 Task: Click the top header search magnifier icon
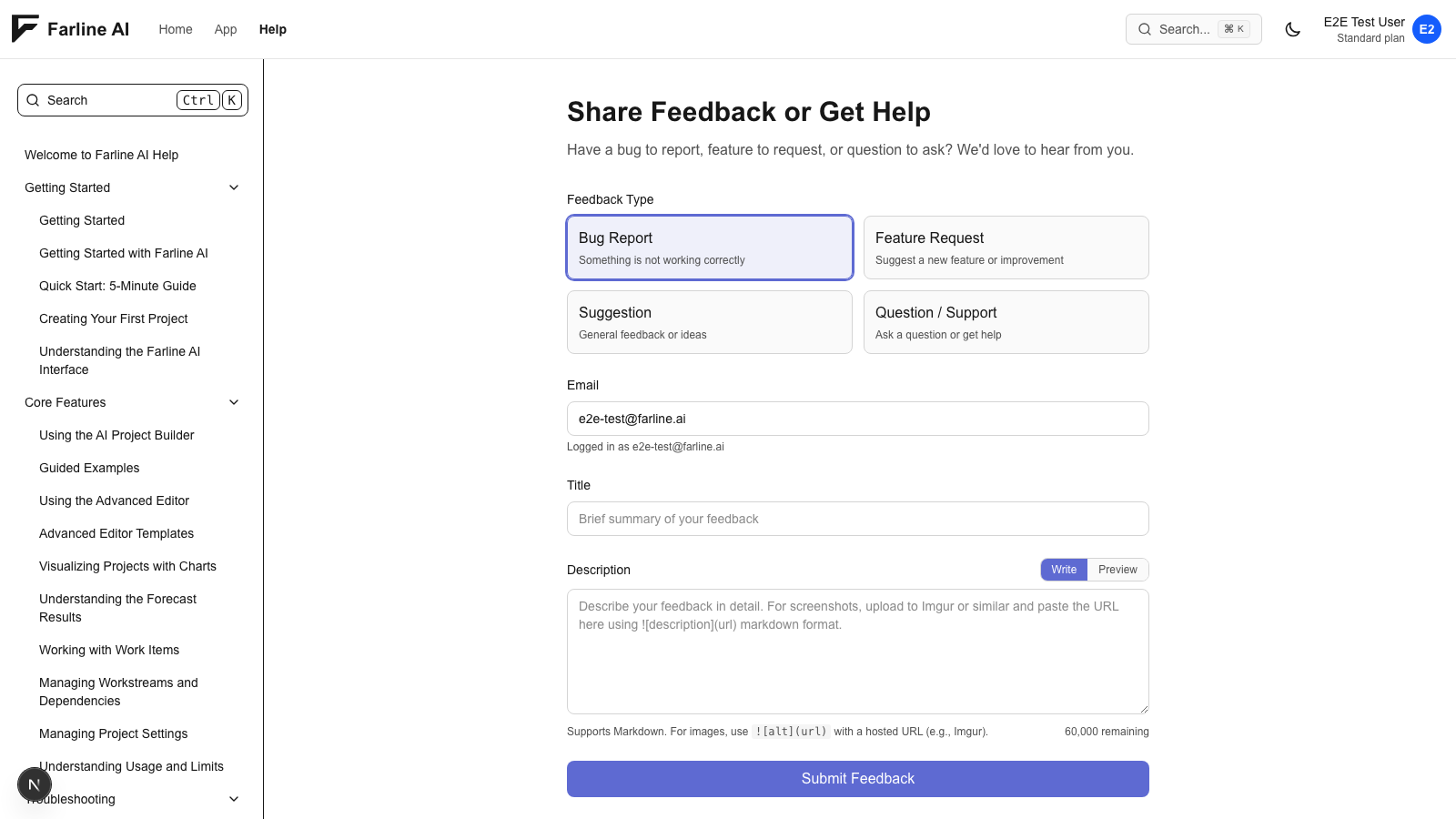pyautogui.click(x=1145, y=29)
